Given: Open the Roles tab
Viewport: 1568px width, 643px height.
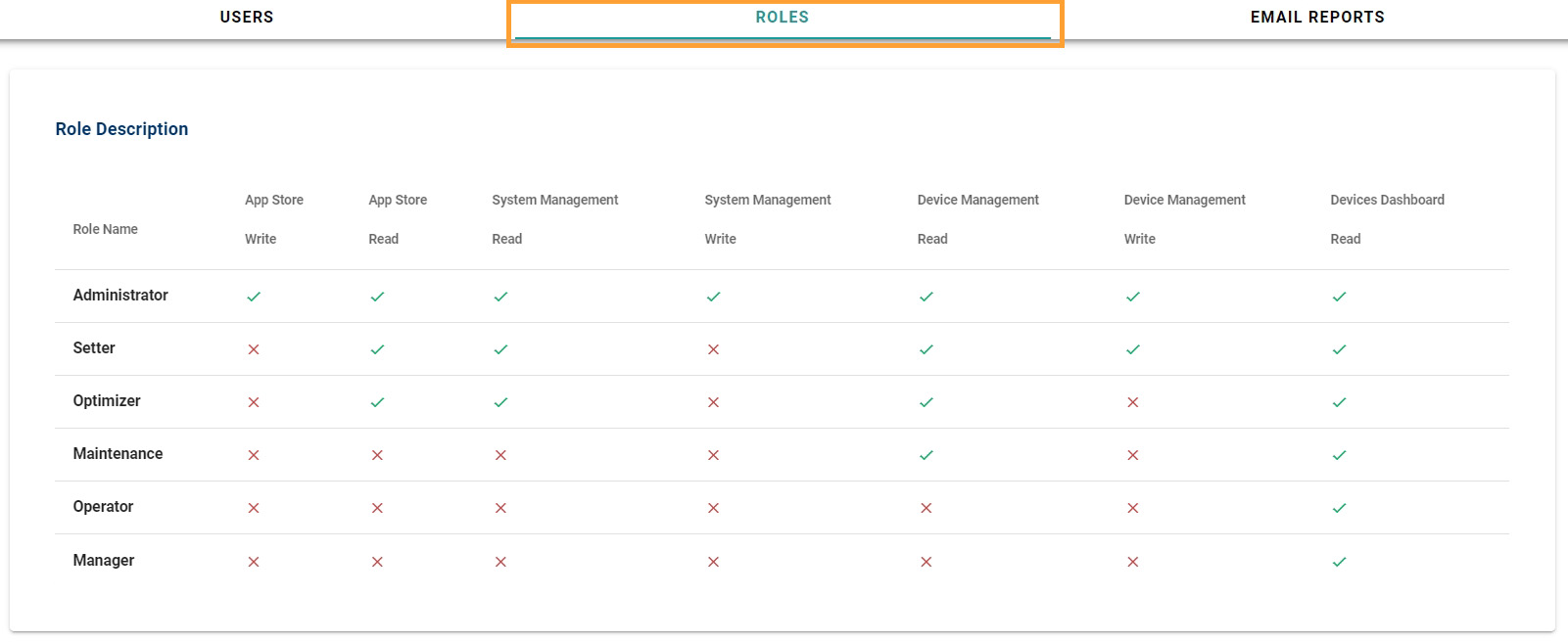Looking at the screenshot, I should 782,18.
